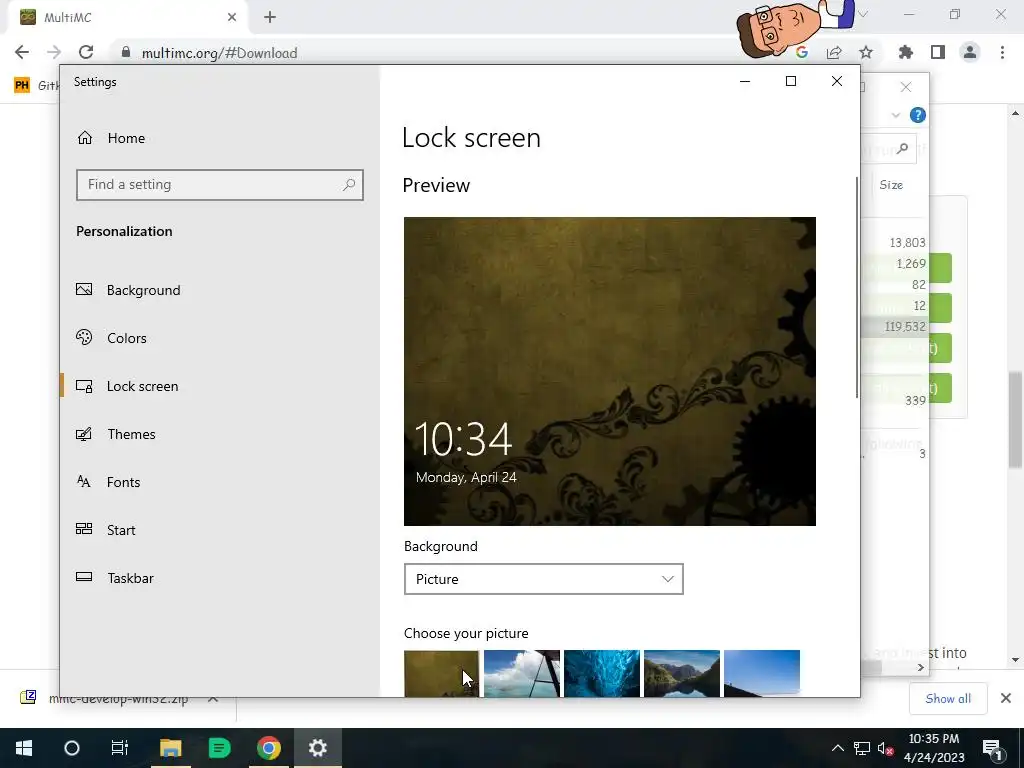Open Task View on taskbar
This screenshot has width=1024, height=768.
click(120, 748)
